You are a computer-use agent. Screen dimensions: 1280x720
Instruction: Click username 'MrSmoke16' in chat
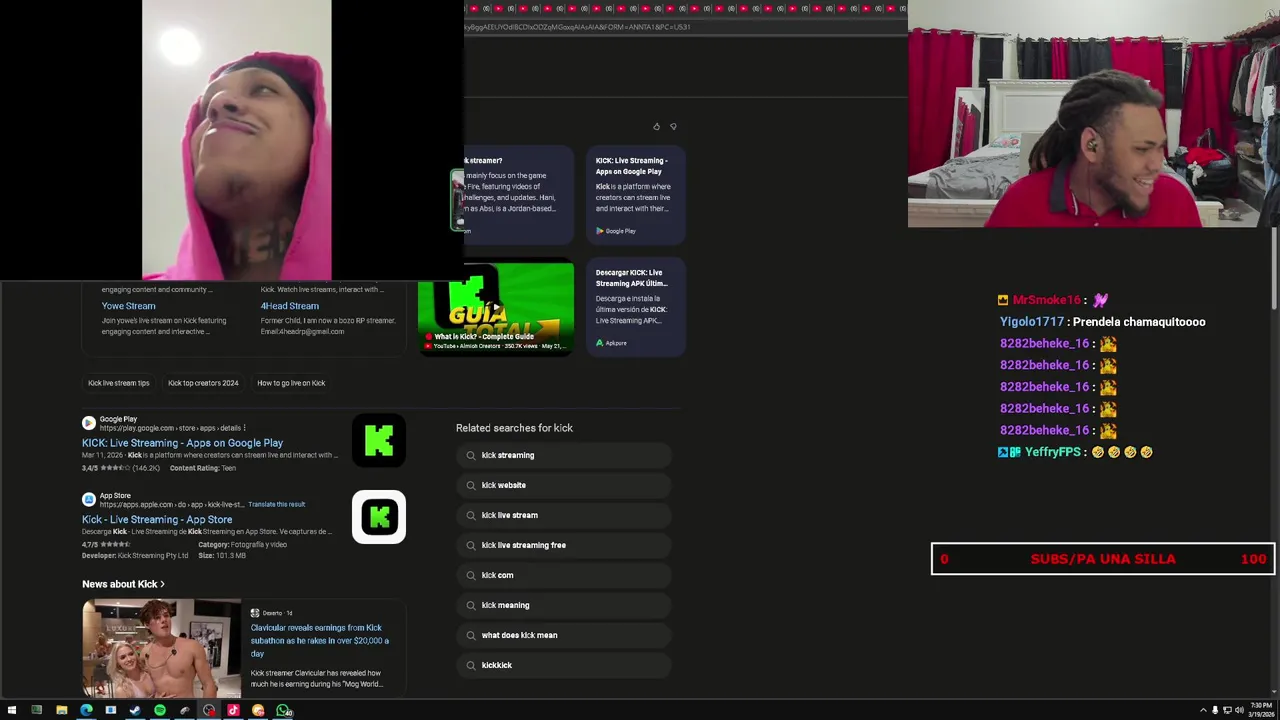pos(1047,300)
